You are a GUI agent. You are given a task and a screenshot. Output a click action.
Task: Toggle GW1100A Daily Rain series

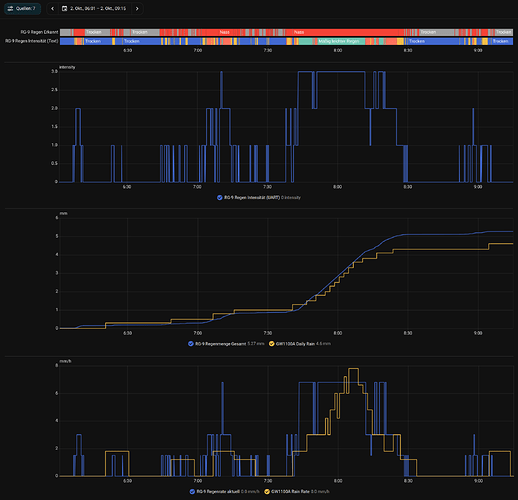click(x=272, y=344)
